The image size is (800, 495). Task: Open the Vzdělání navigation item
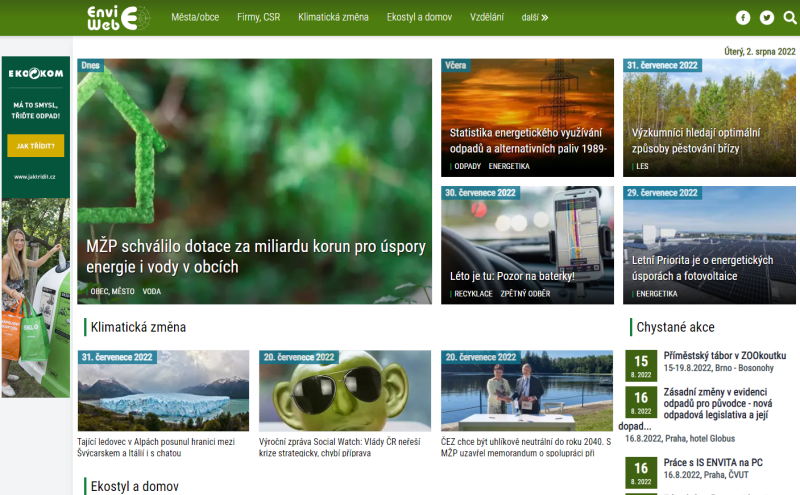tap(486, 17)
